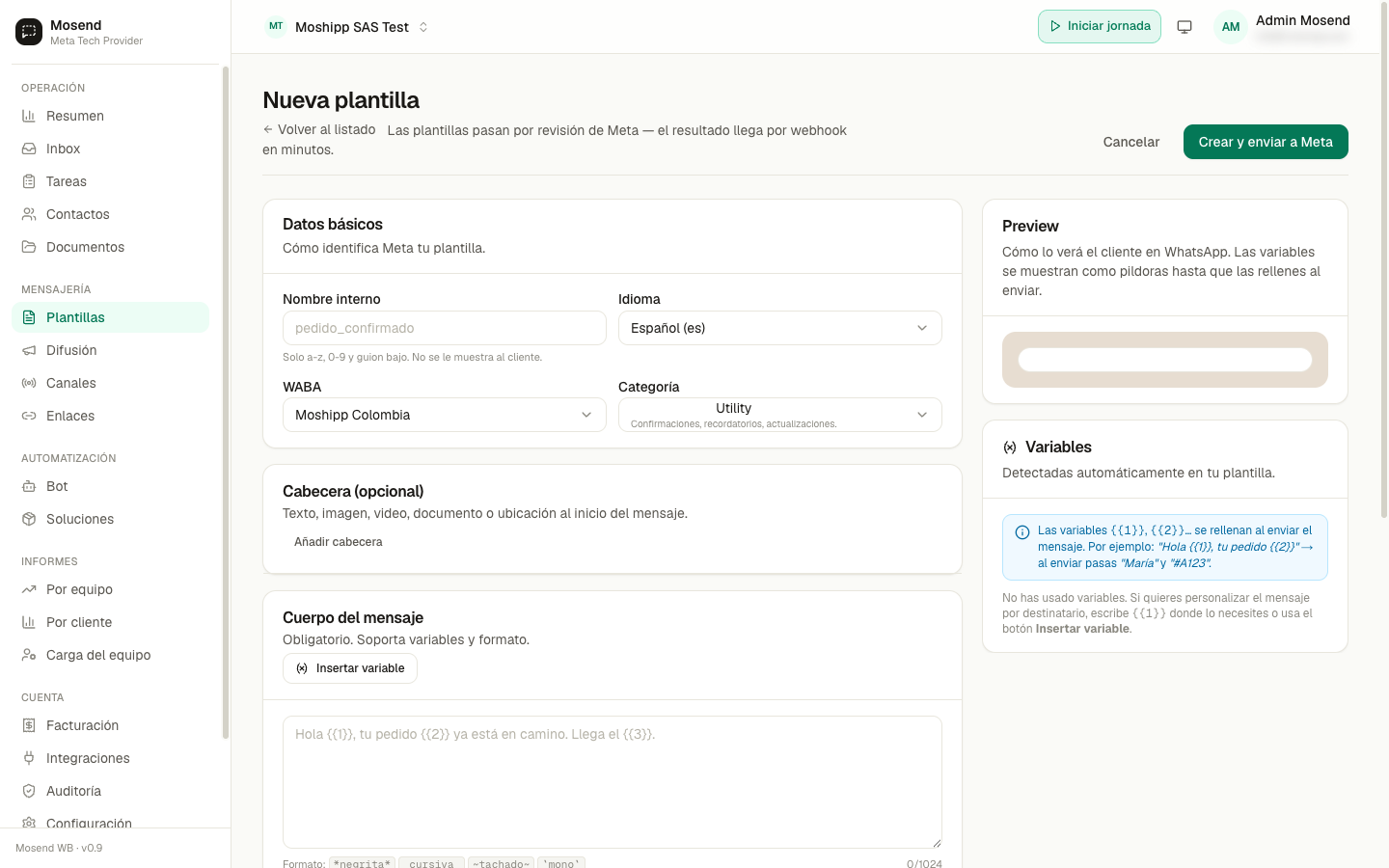
Task: Click the Por cliente bar chart icon
Action: click(29, 622)
